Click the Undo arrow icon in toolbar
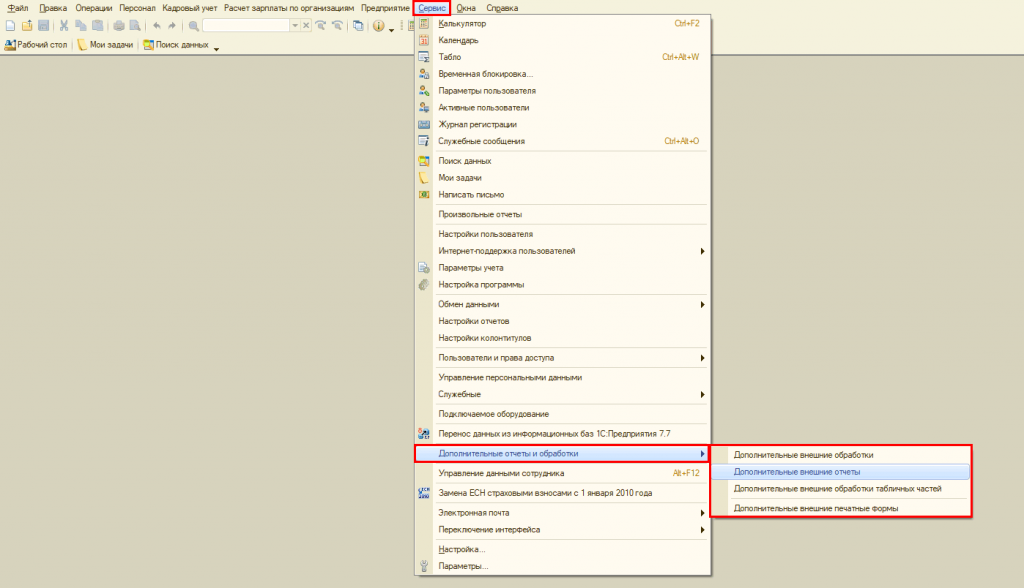 click(157, 25)
